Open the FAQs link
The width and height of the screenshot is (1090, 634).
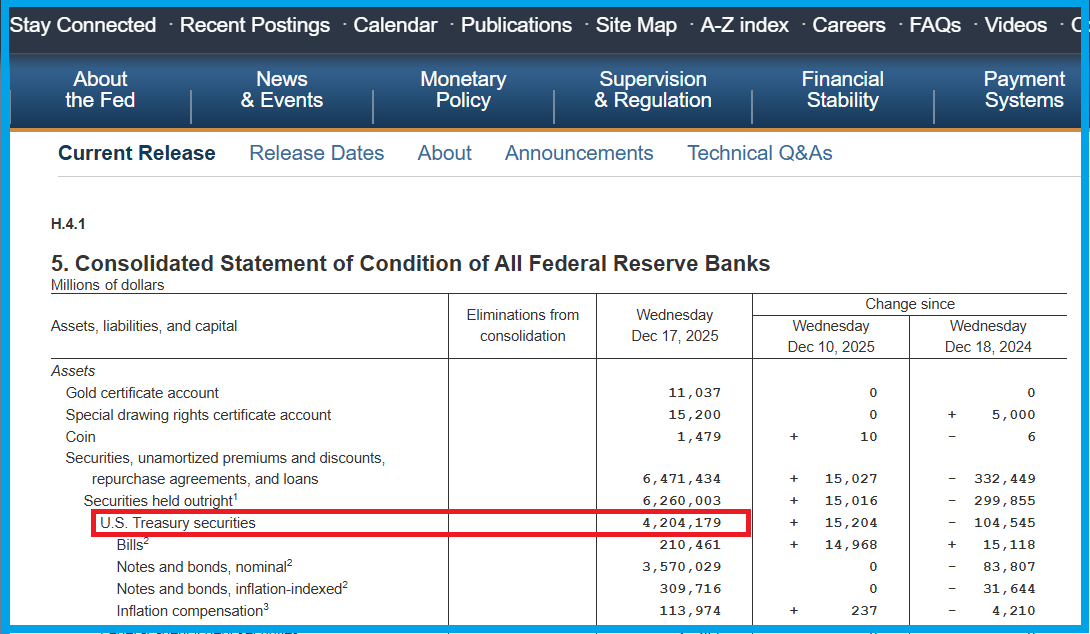935,25
